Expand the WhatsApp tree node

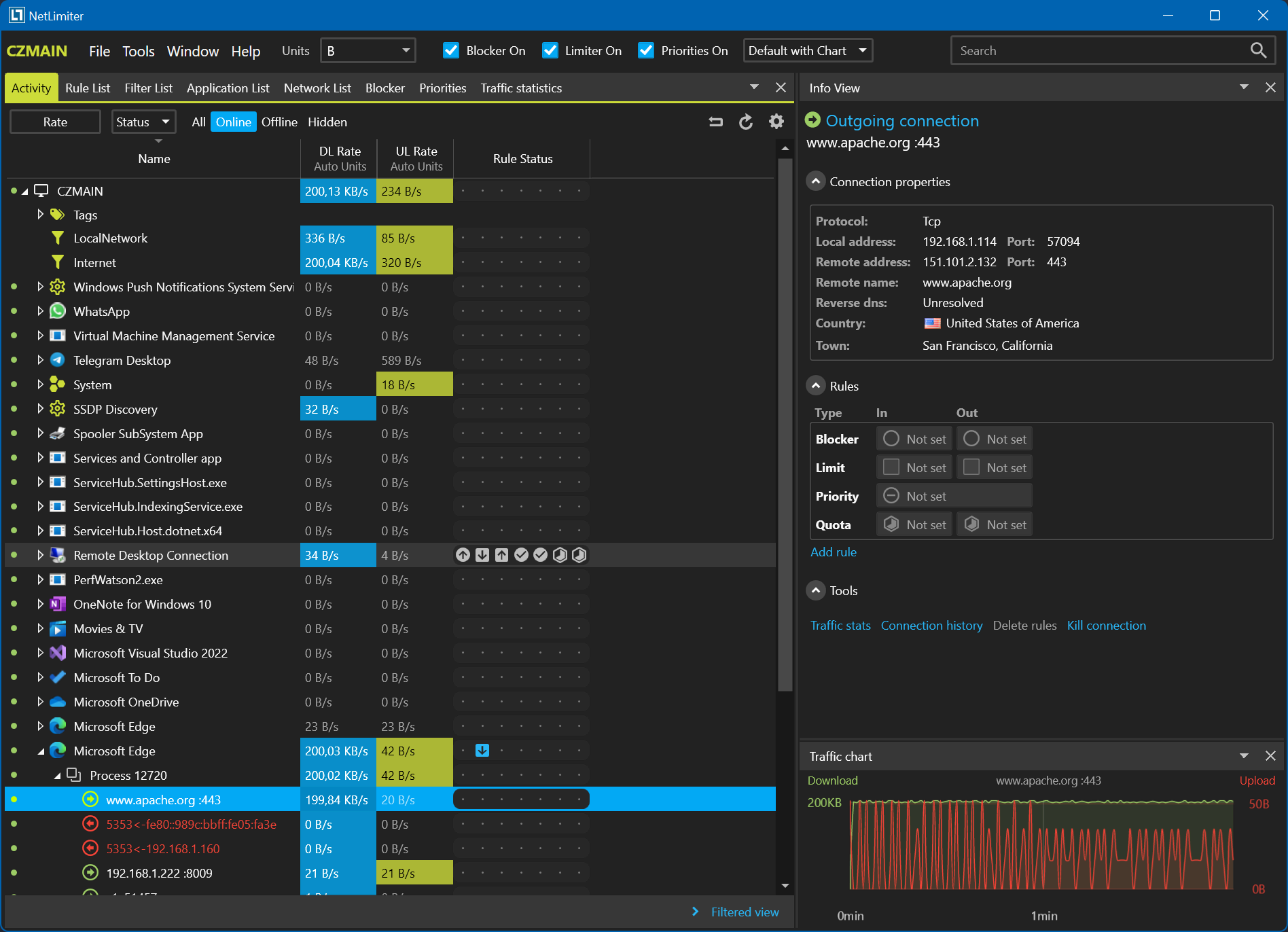point(40,311)
